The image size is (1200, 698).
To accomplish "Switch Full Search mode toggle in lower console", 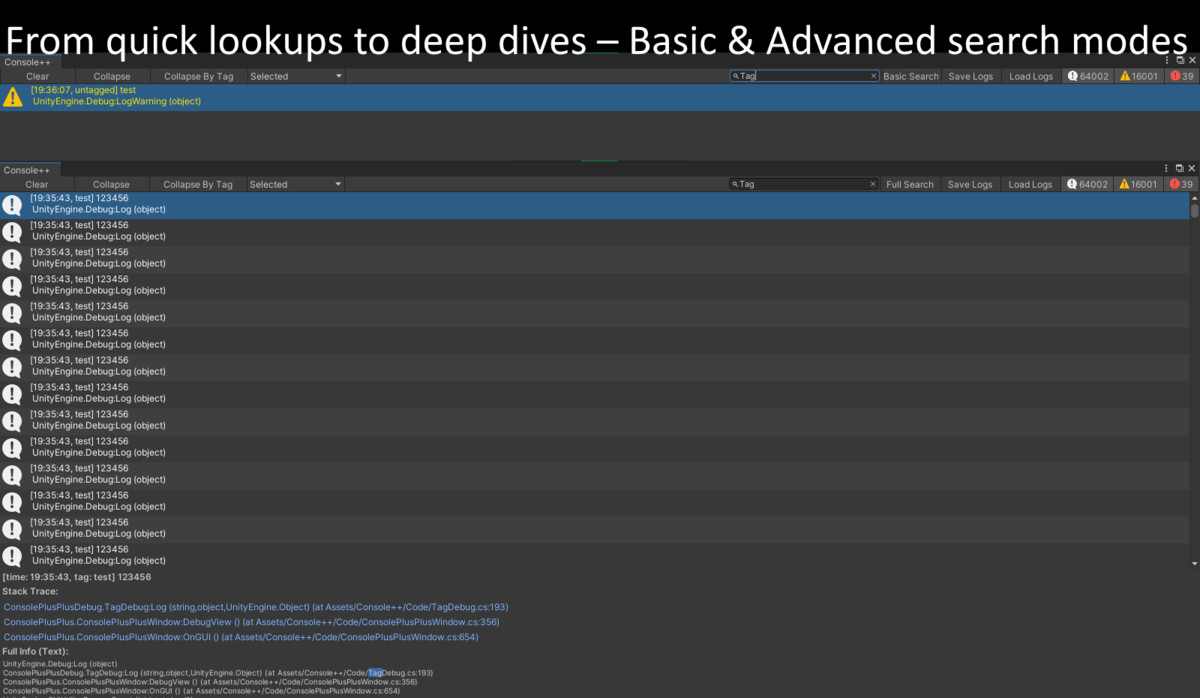I will point(910,184).
